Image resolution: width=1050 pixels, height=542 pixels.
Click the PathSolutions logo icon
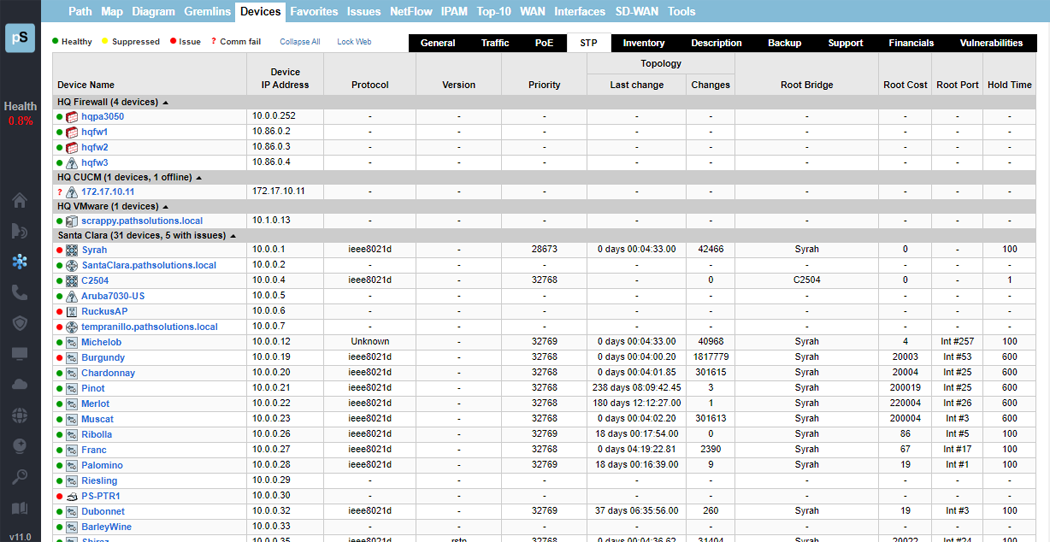click(19, 38)
